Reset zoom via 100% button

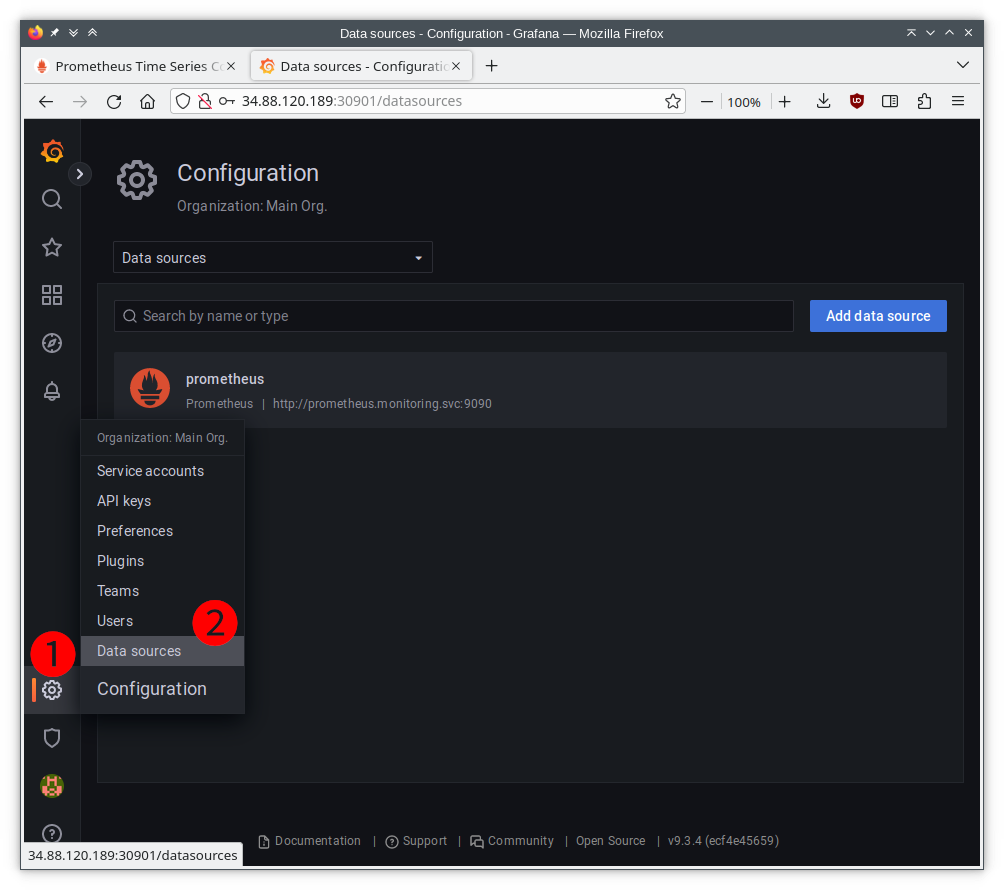coord(744,102)
